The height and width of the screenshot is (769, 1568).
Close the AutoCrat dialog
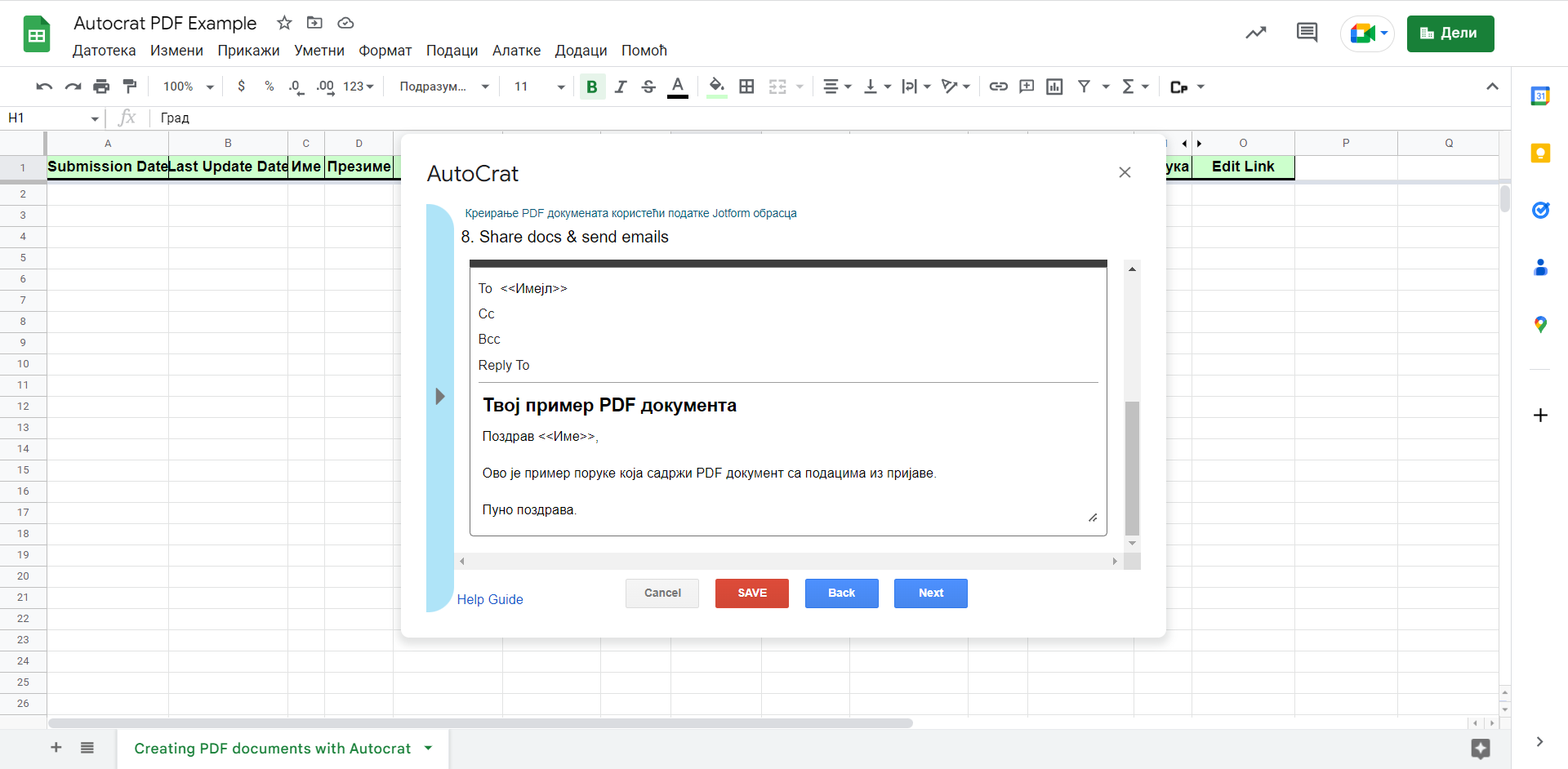click(1125, 172)
